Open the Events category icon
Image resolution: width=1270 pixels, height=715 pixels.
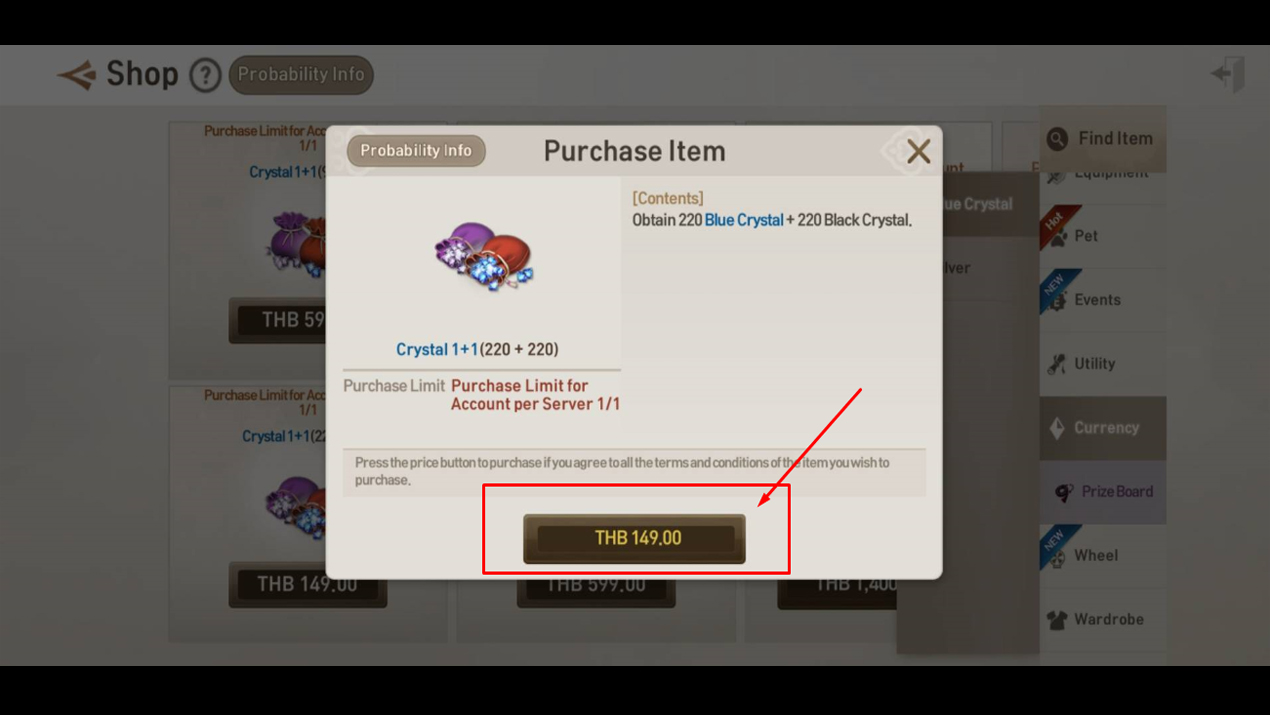[1058, 300]
